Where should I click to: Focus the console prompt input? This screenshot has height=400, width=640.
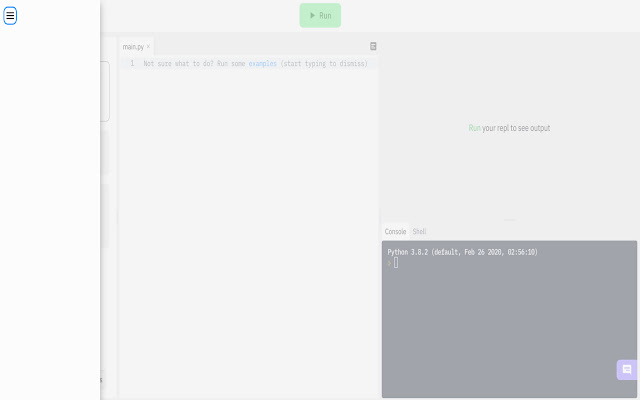[x=396, y=263]
